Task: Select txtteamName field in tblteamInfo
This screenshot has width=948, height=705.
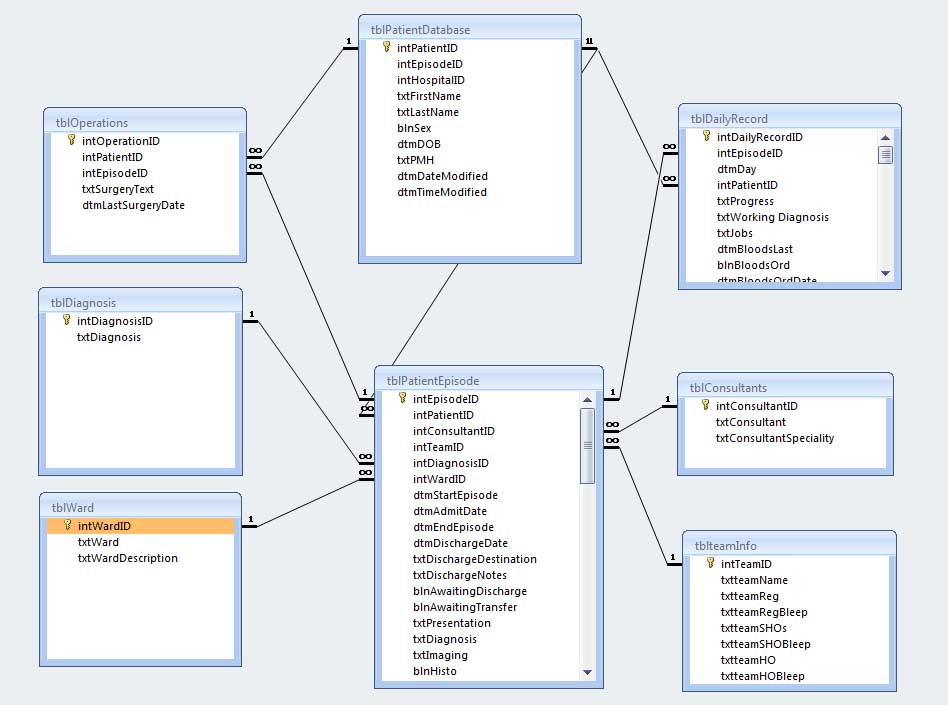Action: click(x=755, y=580)
